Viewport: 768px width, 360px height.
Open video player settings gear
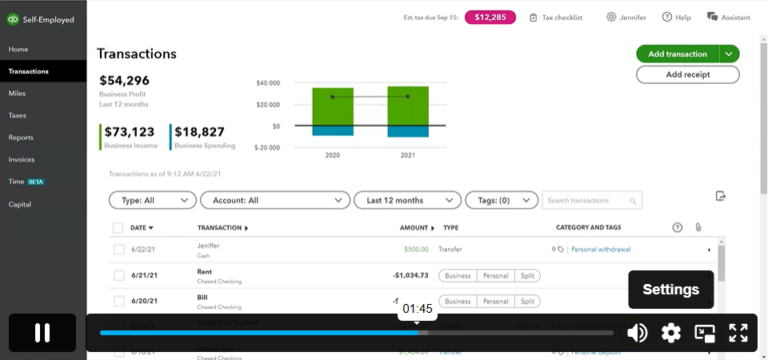[x=671, y=333]
